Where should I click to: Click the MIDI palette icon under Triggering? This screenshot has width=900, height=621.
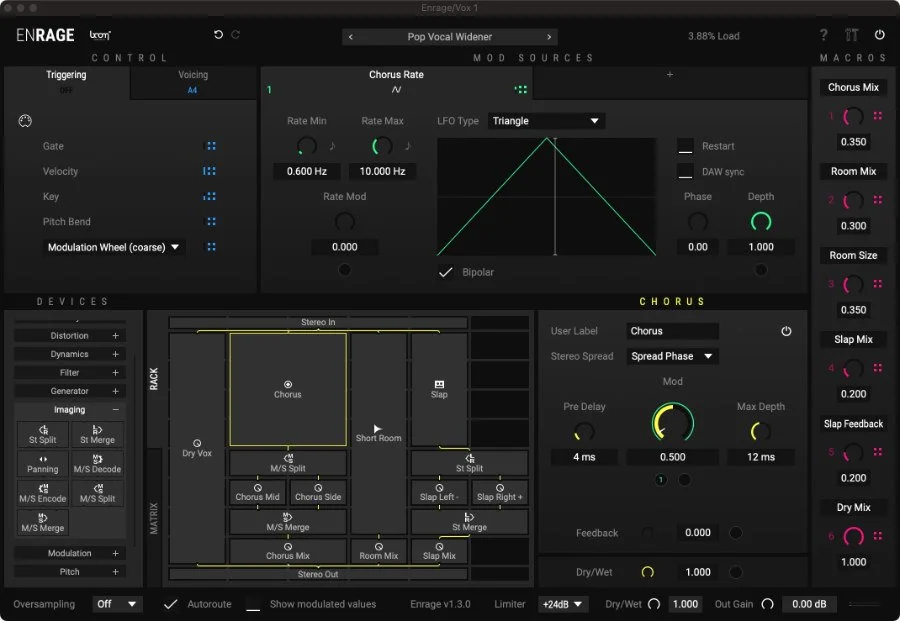25,121
